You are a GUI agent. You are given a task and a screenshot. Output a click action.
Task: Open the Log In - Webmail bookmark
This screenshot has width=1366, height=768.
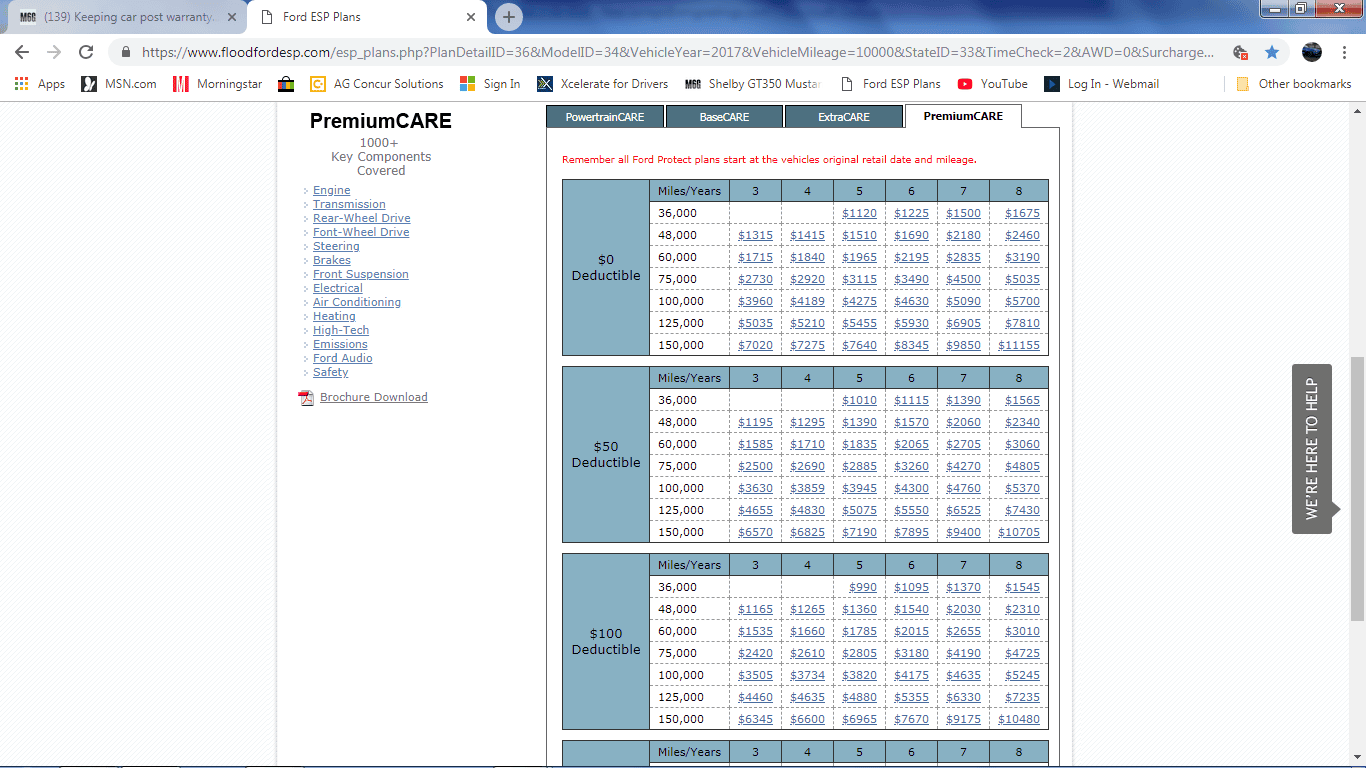click(x=1102, y=84)
